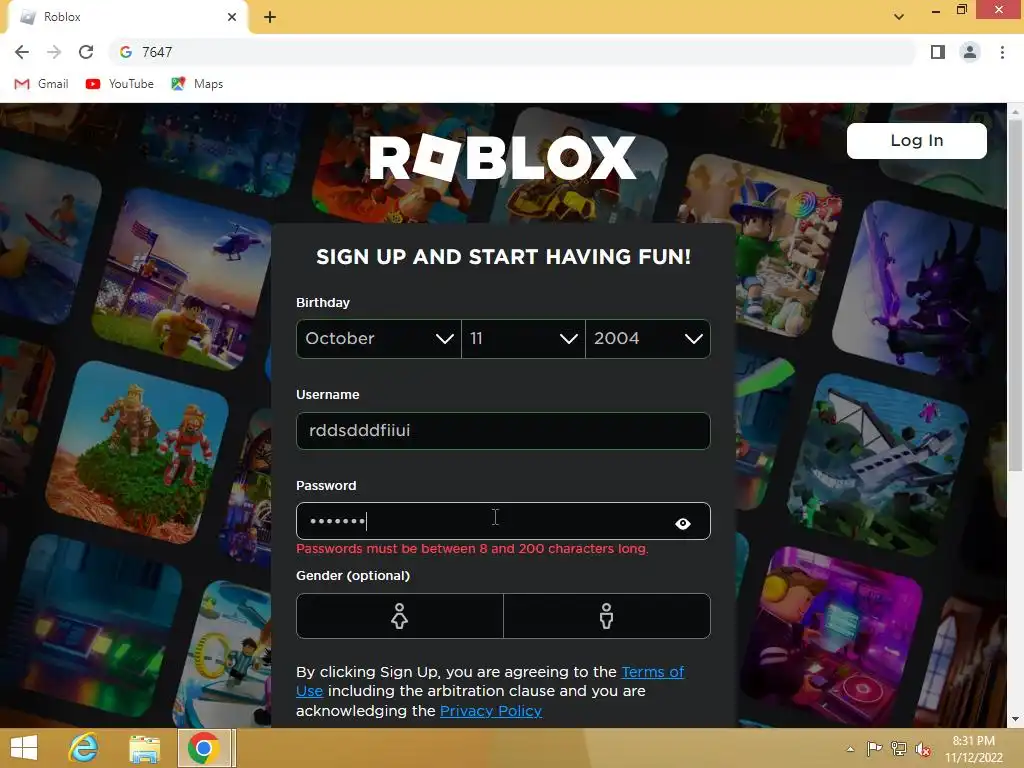This screenshot has width=1024, height=768.
Task: Open Gmail bookmark
Action: click(x=41, y=84)
